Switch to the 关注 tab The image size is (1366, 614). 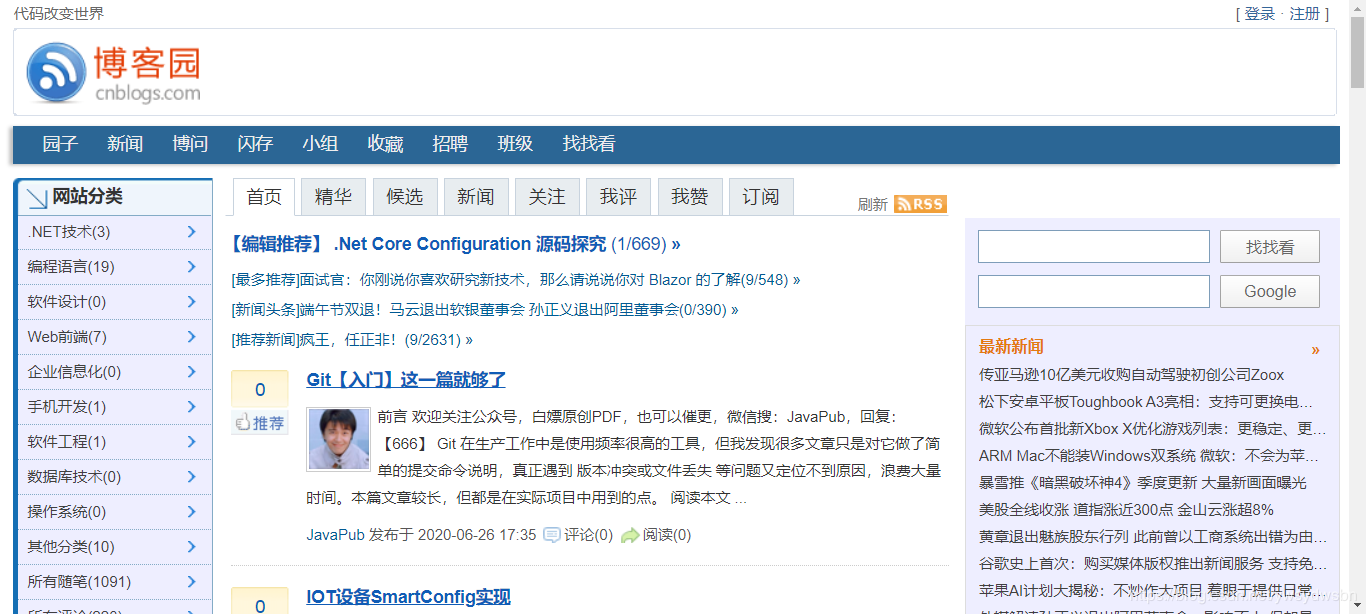click(547, 197)
